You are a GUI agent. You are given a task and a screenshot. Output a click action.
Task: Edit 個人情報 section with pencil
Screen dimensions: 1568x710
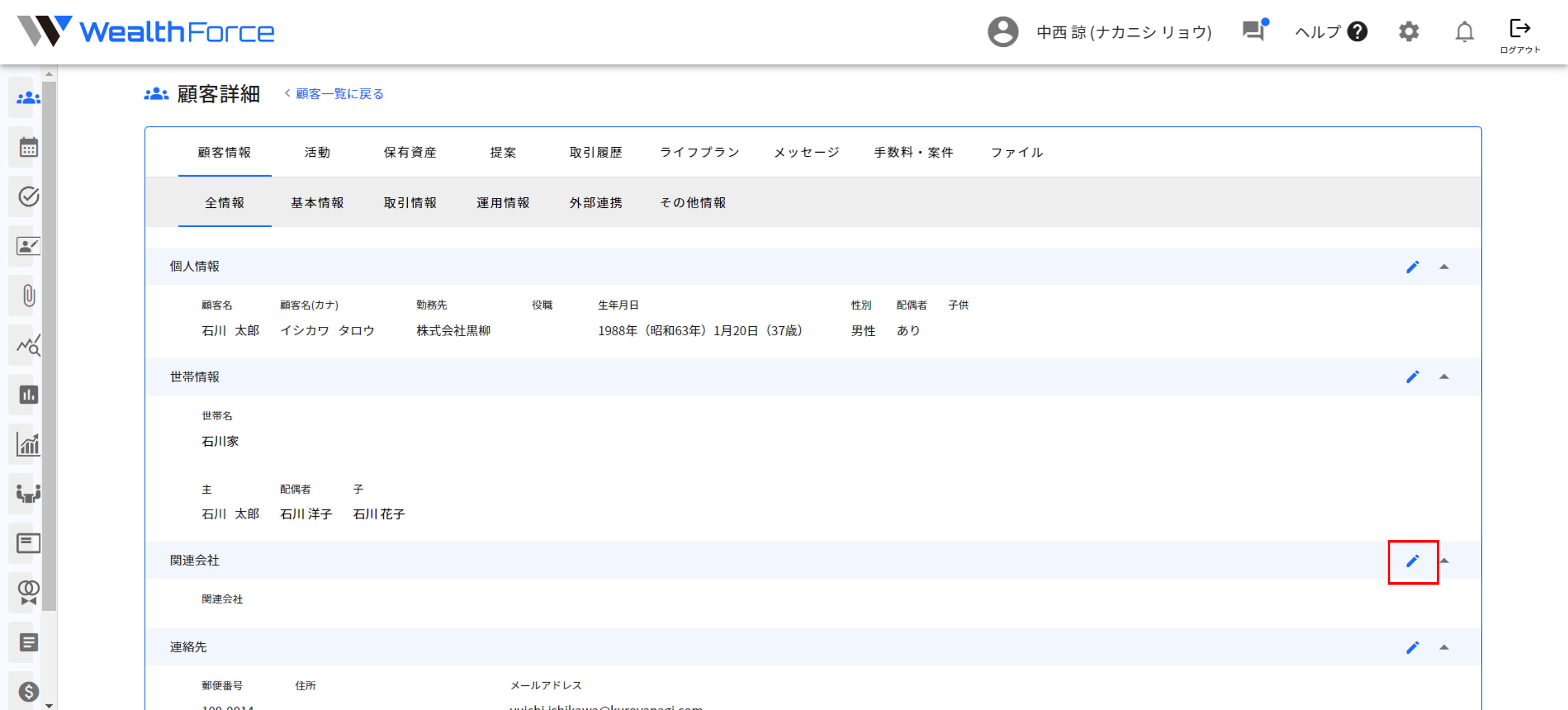(1413, 266)
